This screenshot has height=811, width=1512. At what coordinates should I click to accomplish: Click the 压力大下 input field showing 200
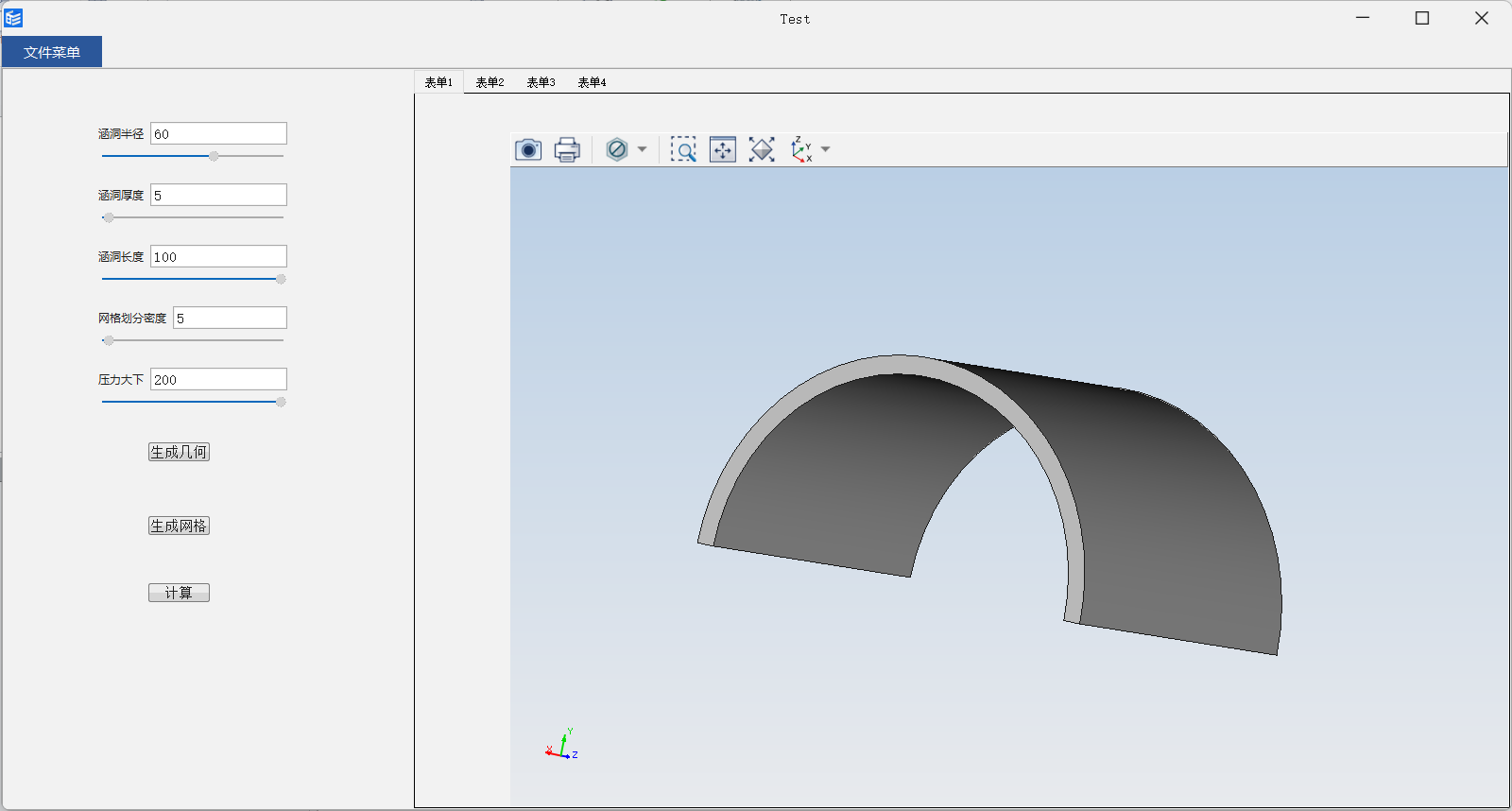click(218, 379)
